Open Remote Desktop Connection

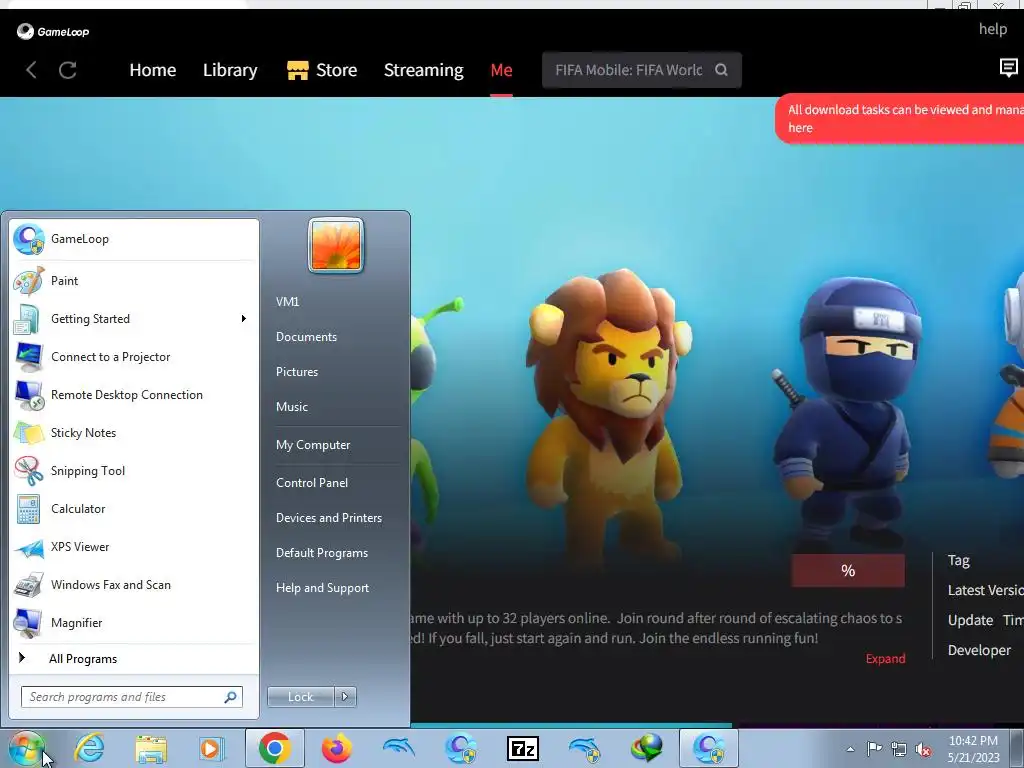pyautogui.click(x=134, y=395)
